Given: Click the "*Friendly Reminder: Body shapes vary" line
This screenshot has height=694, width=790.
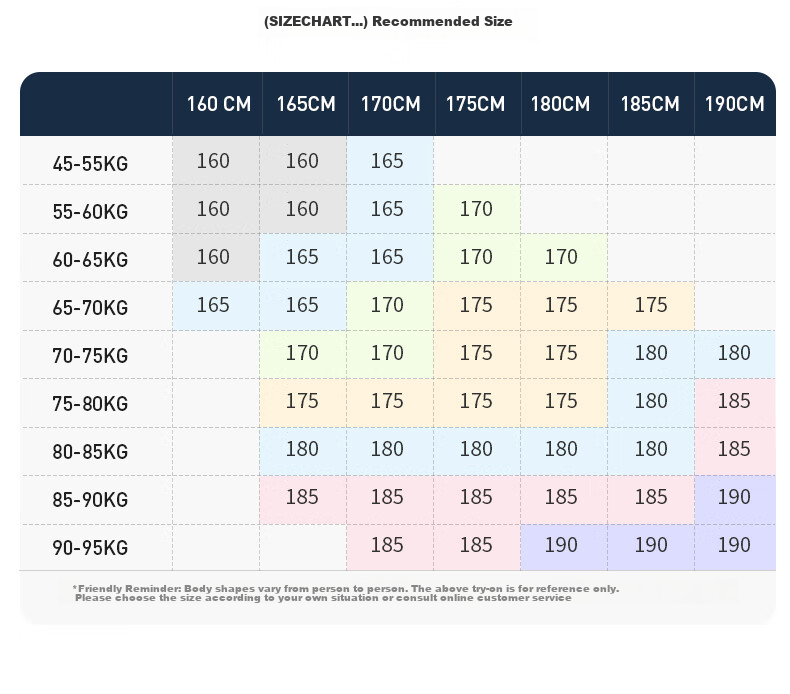Looking at the screenshot, I should pos(346,589).
